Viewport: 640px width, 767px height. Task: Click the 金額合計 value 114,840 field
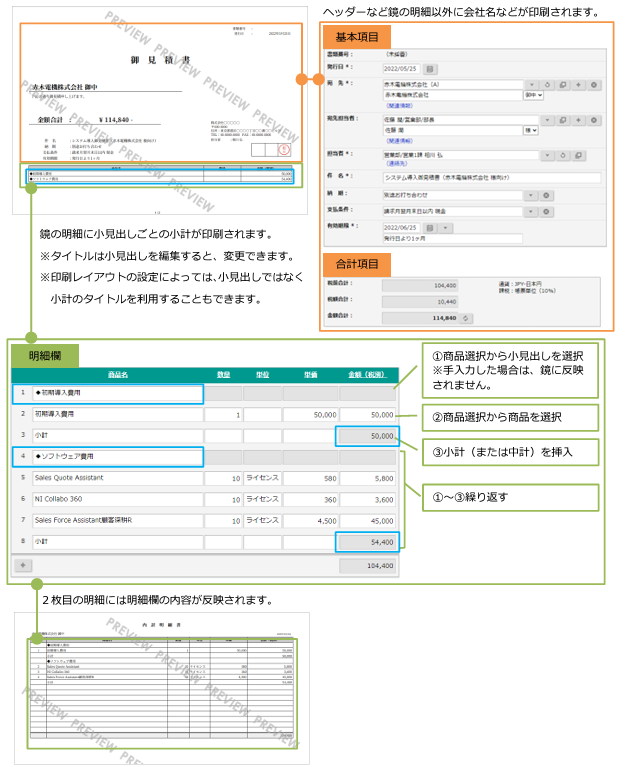pos(420,318)
